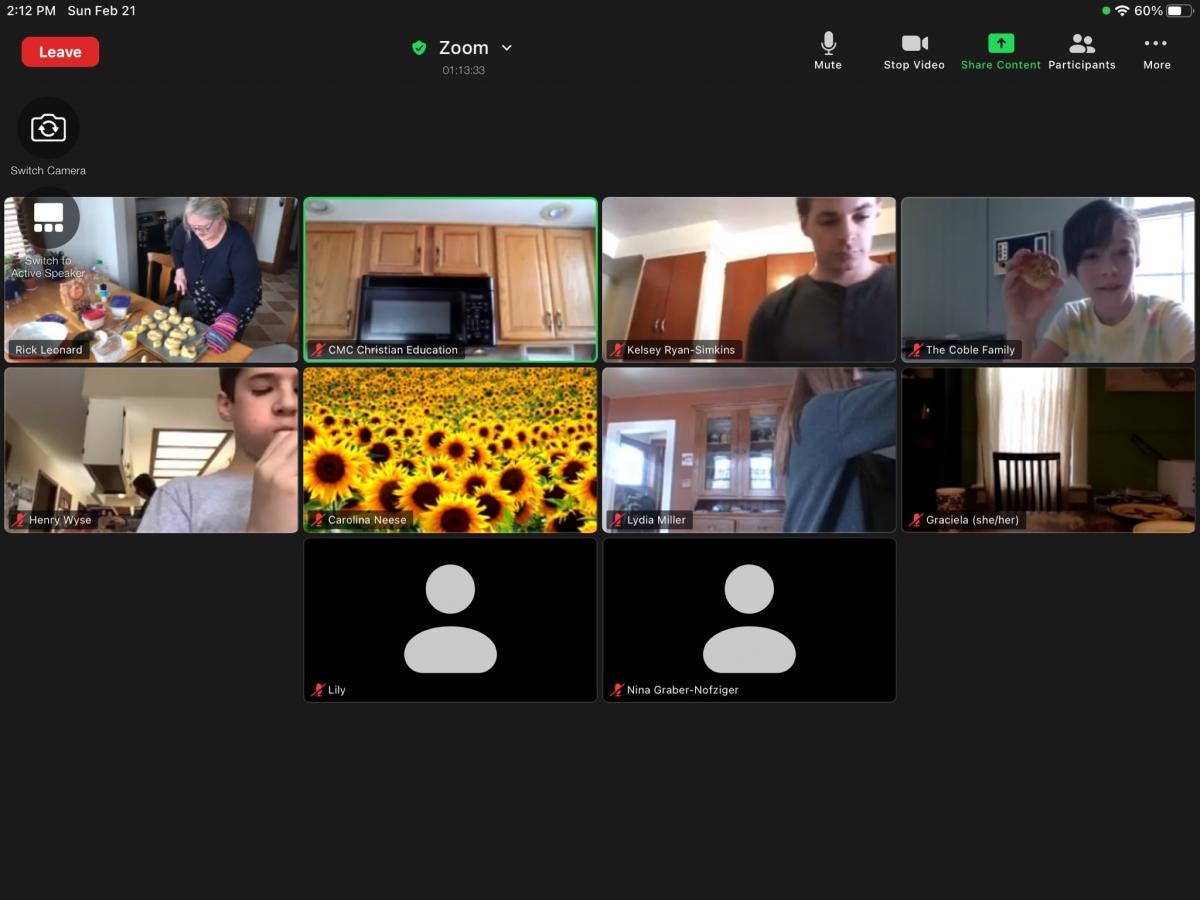Tap the meeting timer 01:13:33
Screen dimensions: 1200x900
click(464, 71)
